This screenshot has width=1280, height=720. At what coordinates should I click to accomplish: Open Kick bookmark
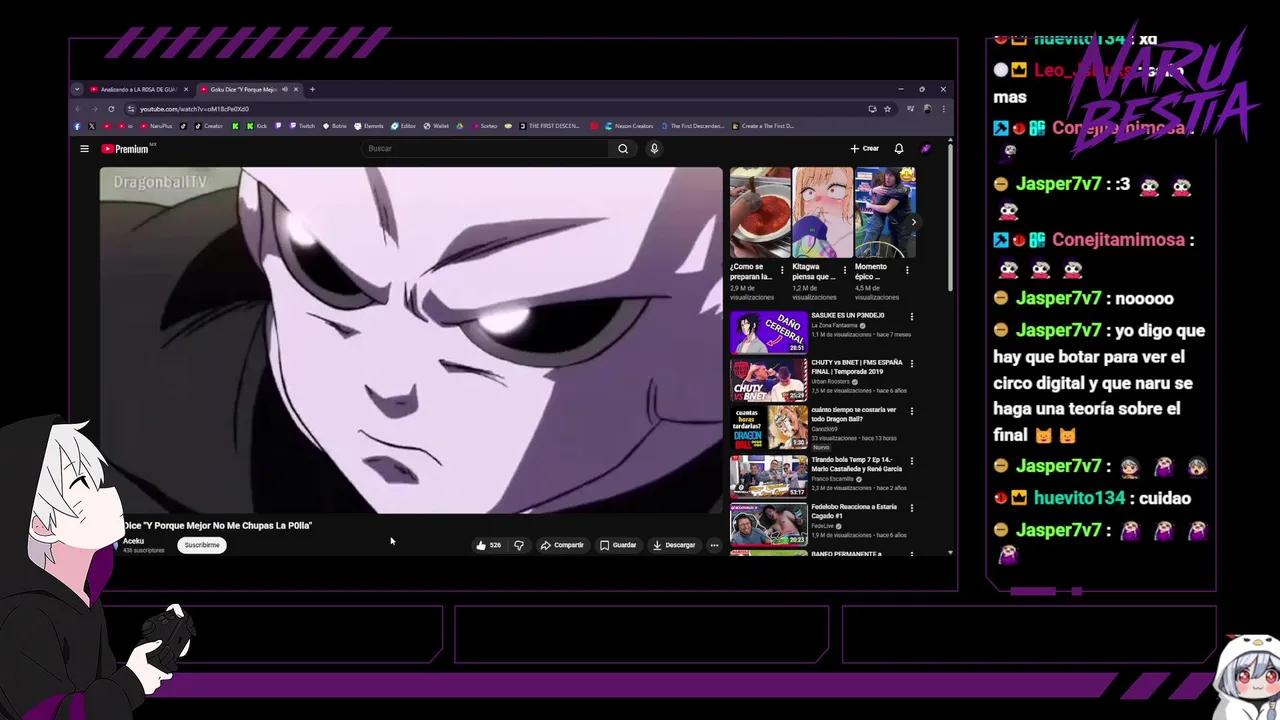[258, 126]
